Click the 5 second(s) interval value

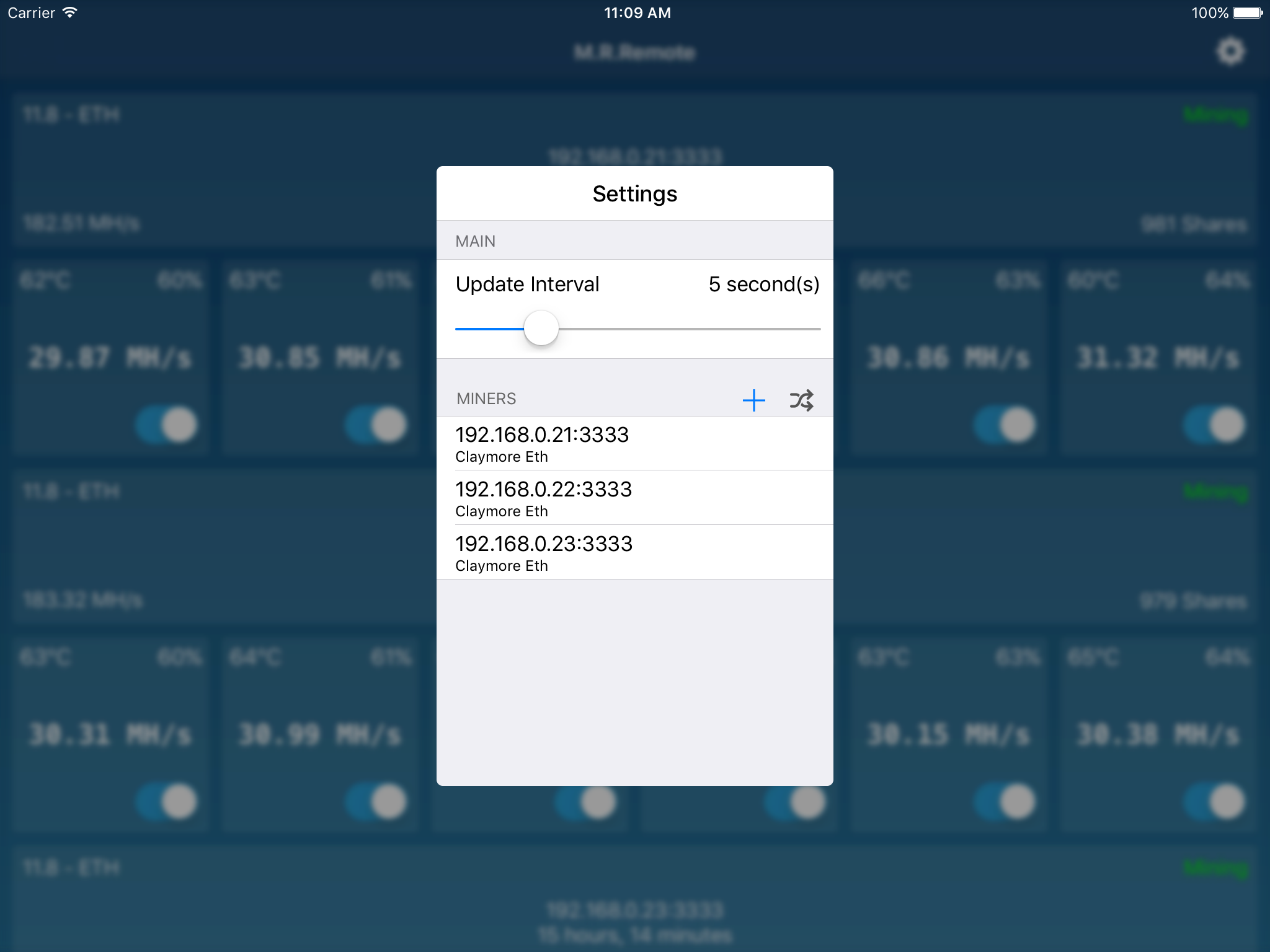click(763, 284)
